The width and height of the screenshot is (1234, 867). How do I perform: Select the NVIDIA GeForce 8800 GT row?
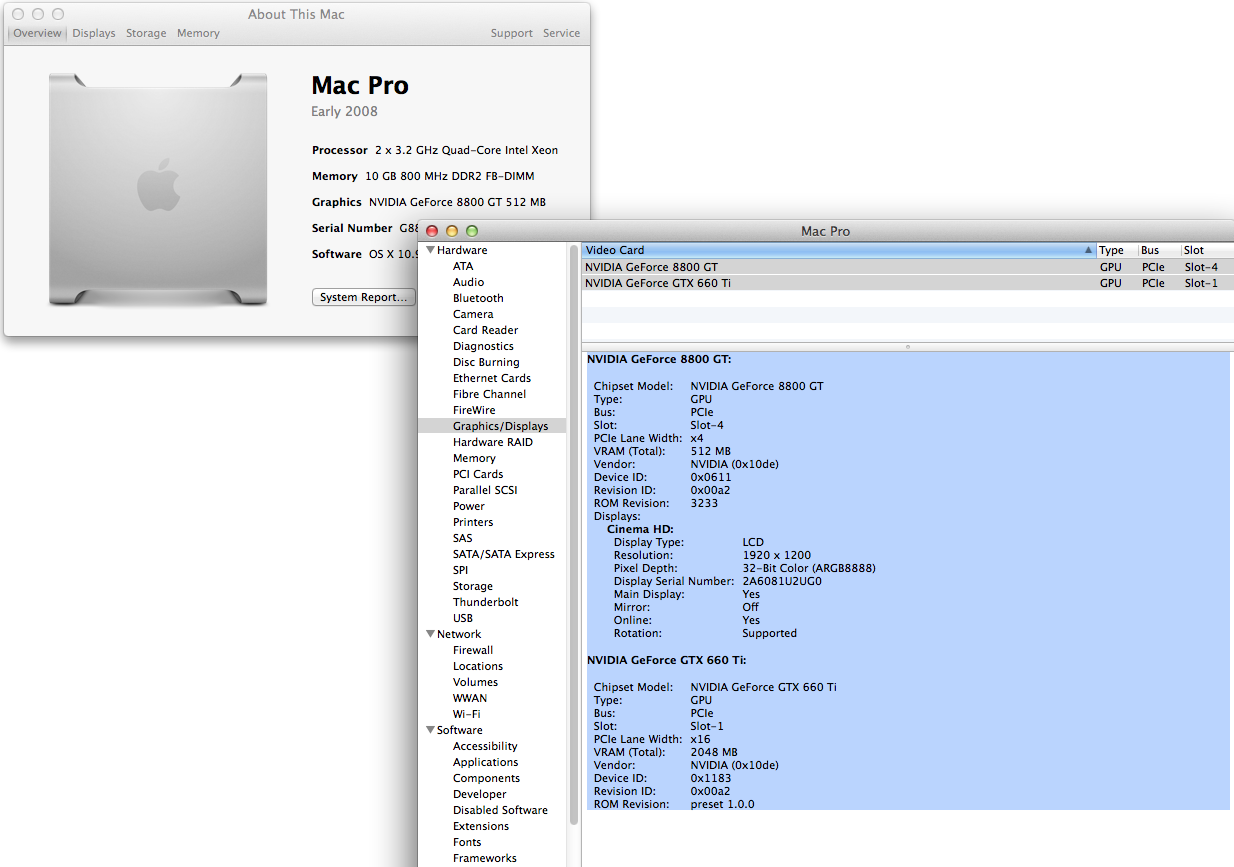pos(907,267)
